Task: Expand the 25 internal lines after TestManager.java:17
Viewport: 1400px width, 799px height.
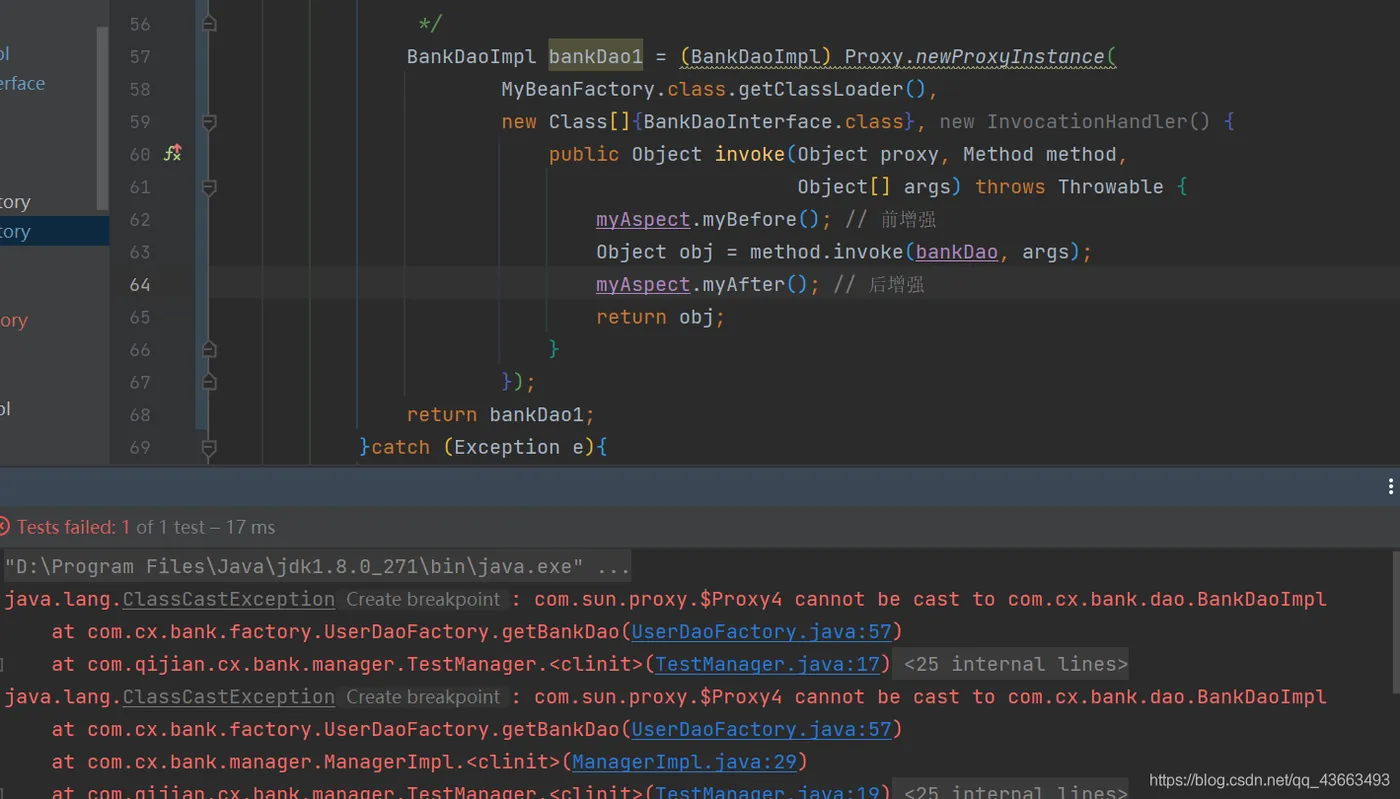Action: (x=1010, y=664)
